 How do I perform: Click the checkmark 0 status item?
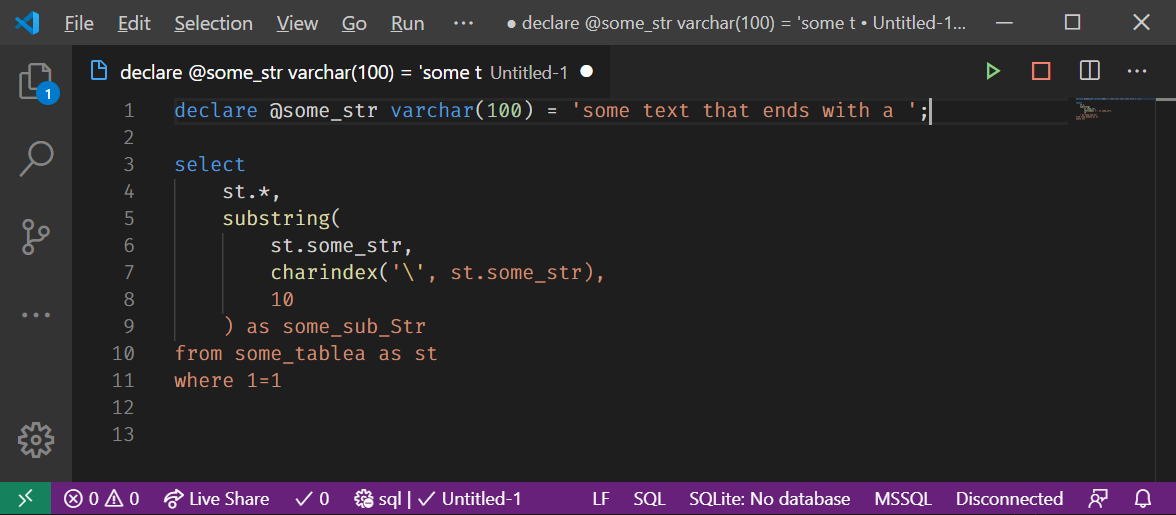coord(312,499)
